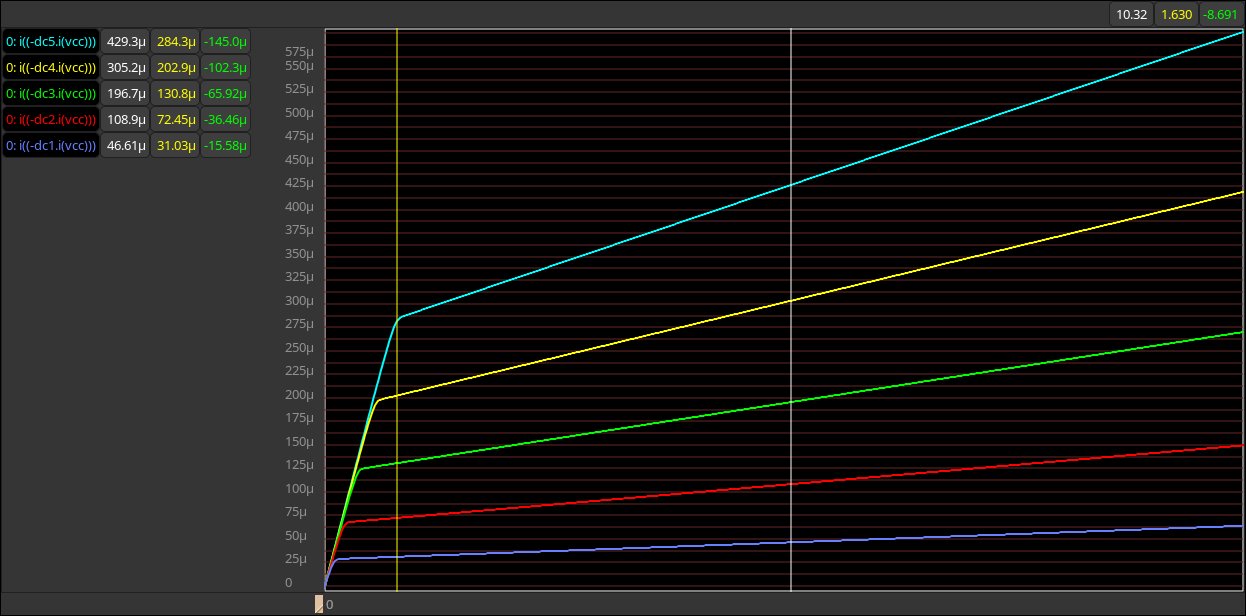
Task: Click the beige marker icon beside 0
Action: [x=319, y=604]
